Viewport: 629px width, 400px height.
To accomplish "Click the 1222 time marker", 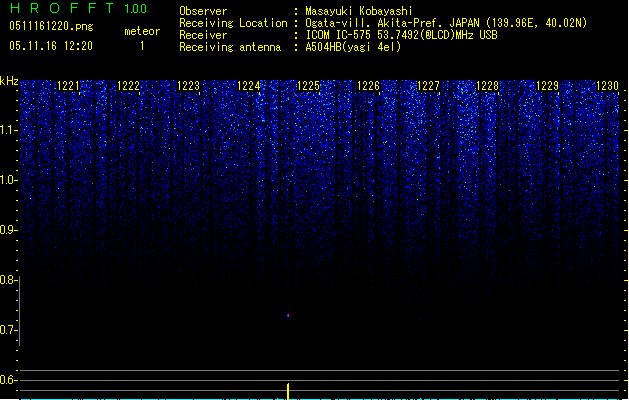I will point(129,85).
